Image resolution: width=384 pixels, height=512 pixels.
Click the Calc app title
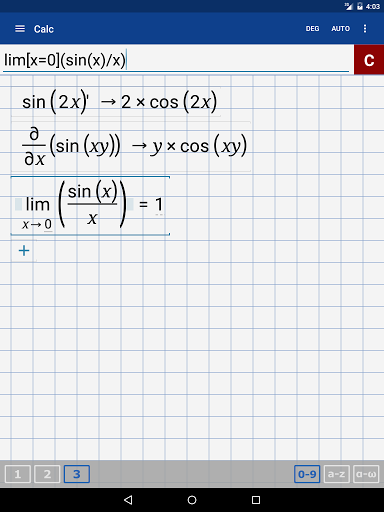coord(44,29)
